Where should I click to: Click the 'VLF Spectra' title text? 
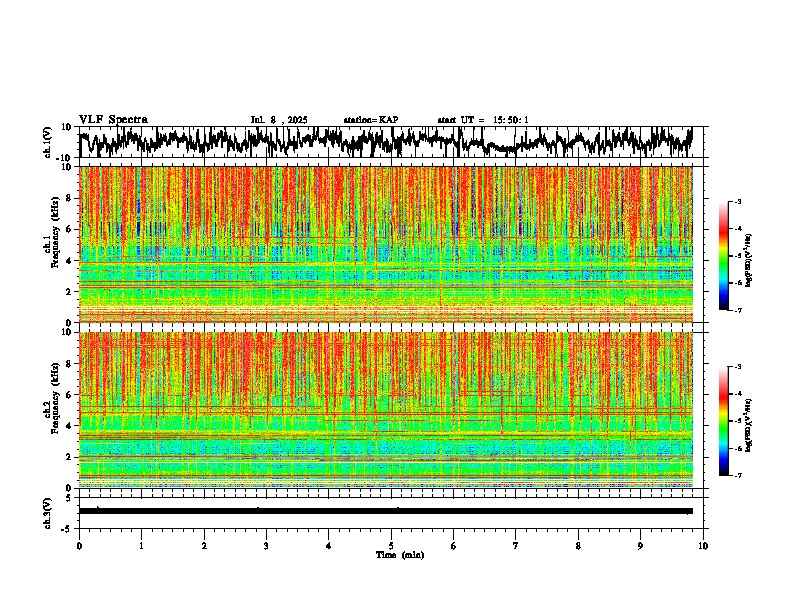113,120
